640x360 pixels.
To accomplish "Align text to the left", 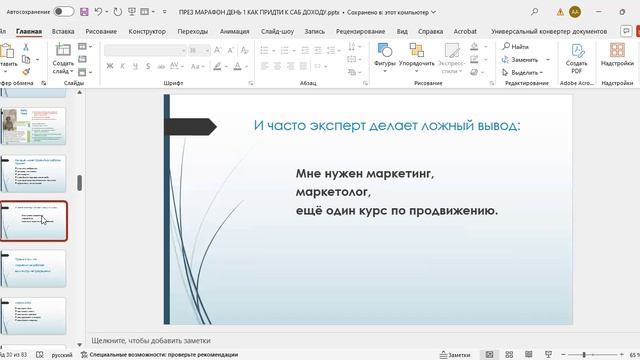I will pyautogui.click(x=264, y=66).
